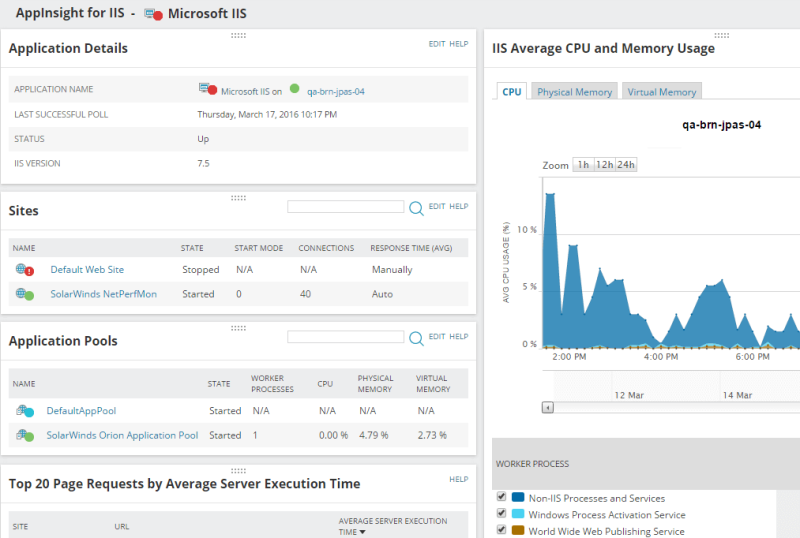Click the DefaultAppPool pool status icon

point(24,410)
